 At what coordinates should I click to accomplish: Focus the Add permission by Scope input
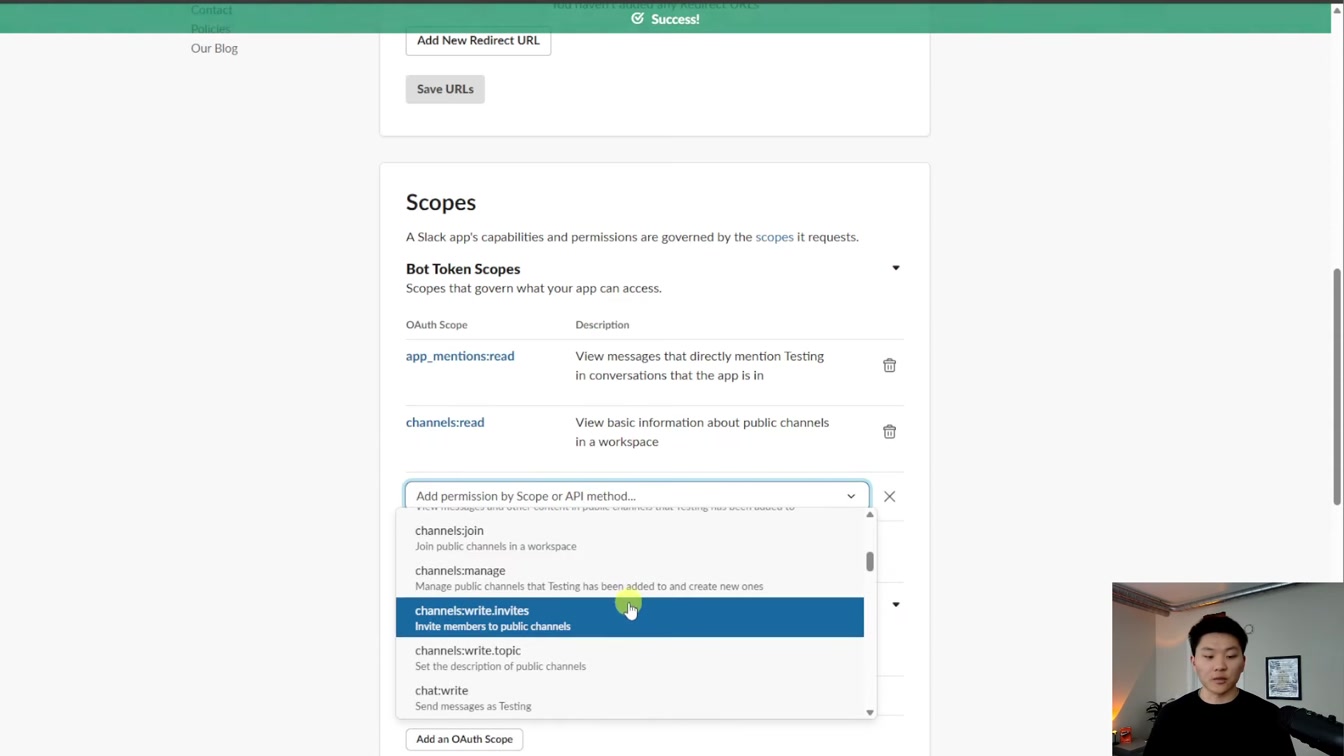(x=637, y=496)
